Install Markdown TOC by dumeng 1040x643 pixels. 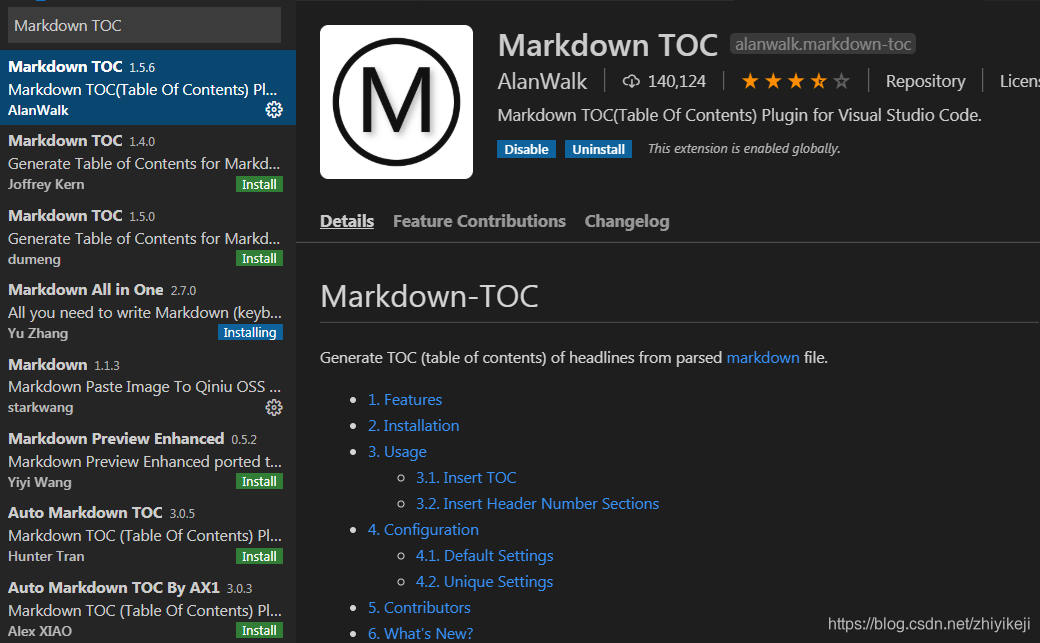pyautogui.click(x=259, y=258)
